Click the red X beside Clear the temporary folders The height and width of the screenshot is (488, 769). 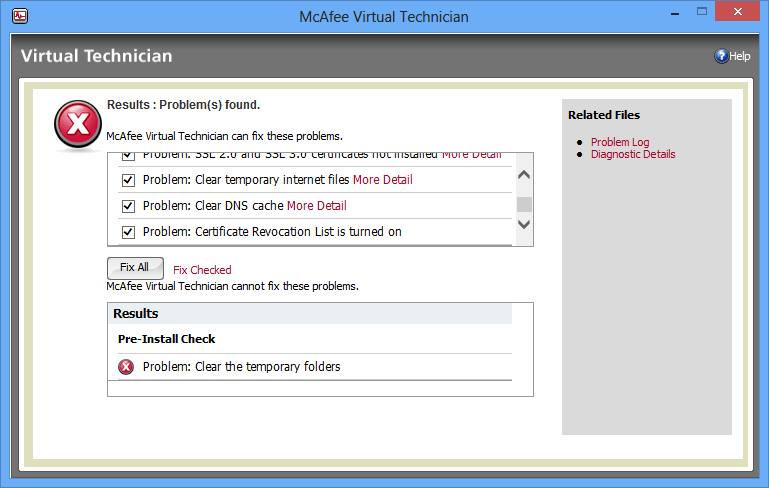(126, 367)
